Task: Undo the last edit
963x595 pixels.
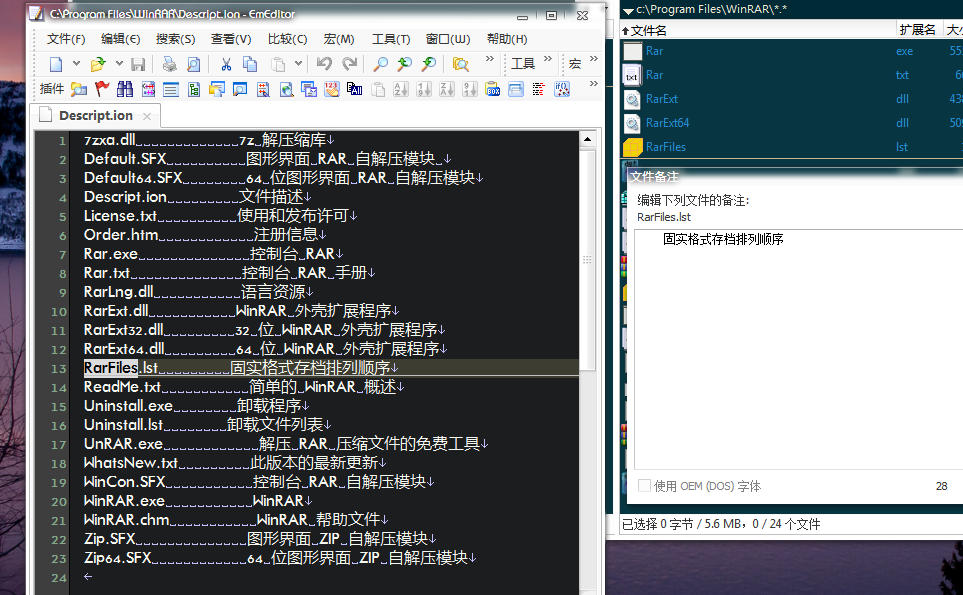Action: (x=324, y=64)
